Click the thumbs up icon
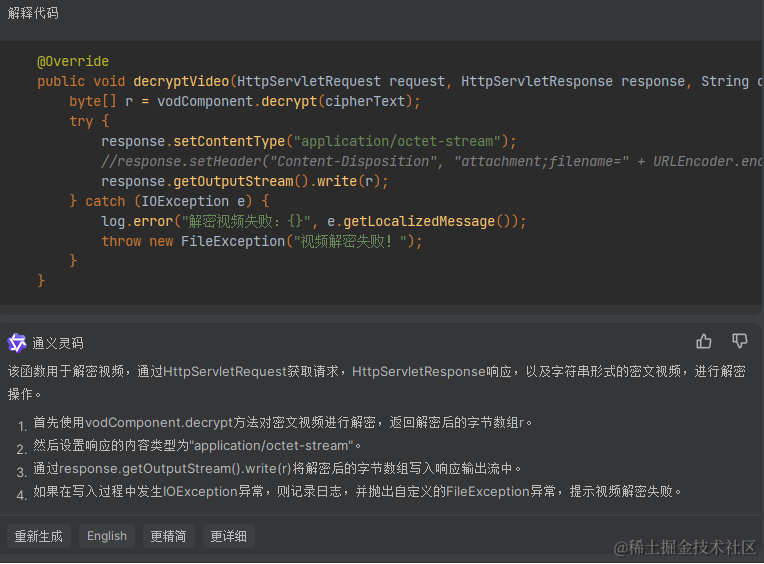The height and width of the screenshot is (564, 764). click(704, 341)
